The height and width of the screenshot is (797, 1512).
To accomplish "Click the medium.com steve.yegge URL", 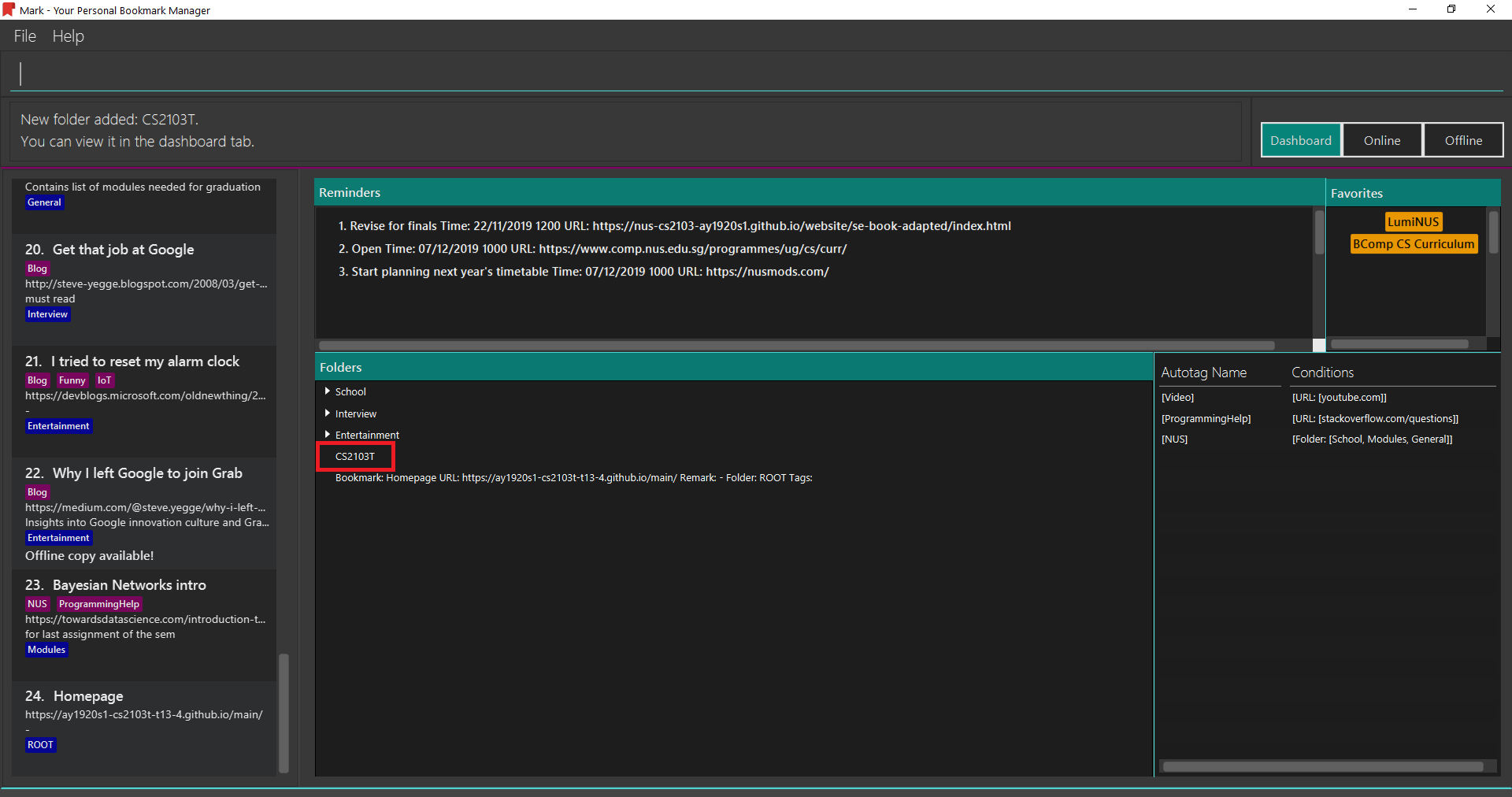I will coord(146,507).
